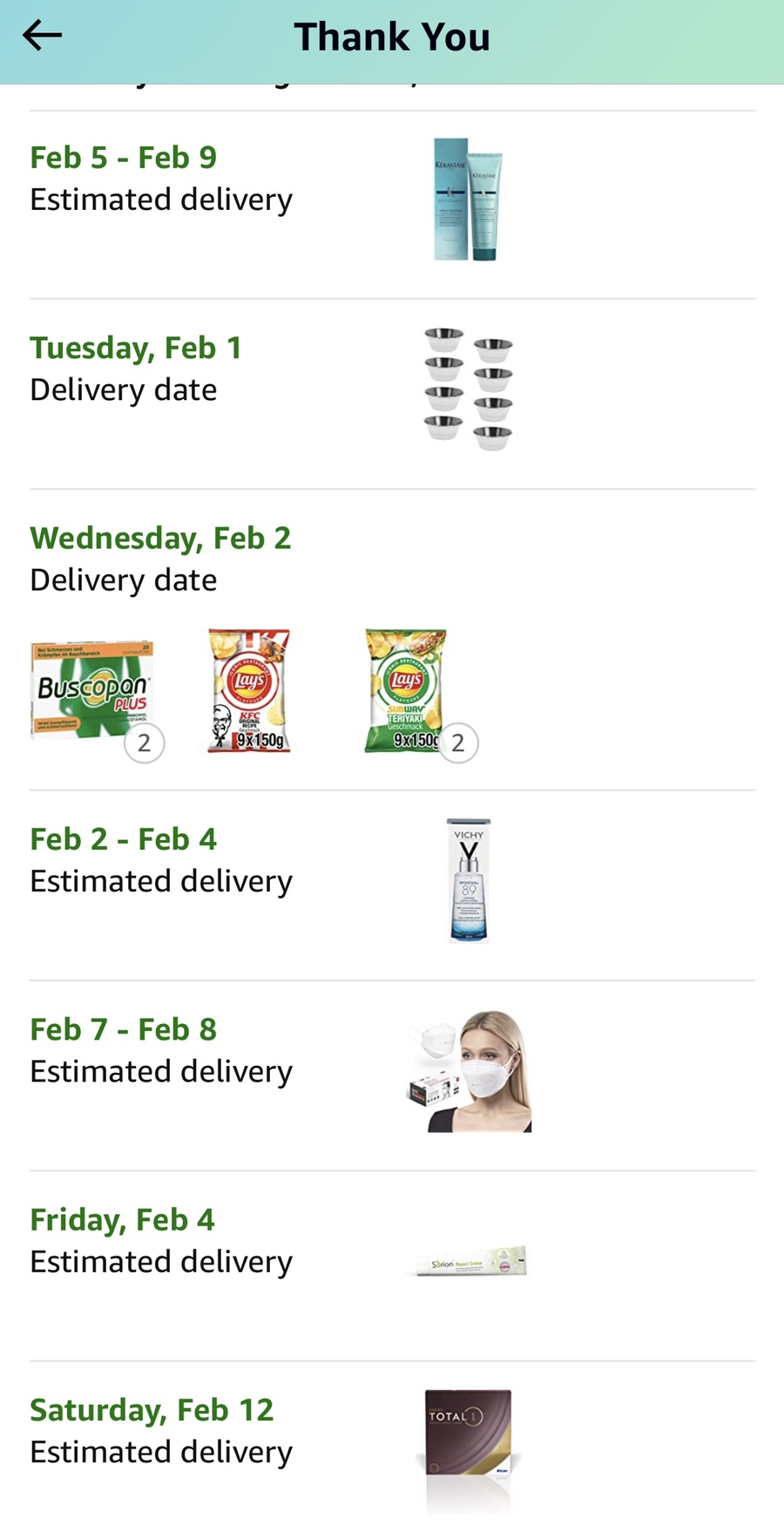This screenshot has width=784, height=1539.
Task: Tap the Feb 7 - Feb 8 delivery estimate
Action: tap(124, 1029)
